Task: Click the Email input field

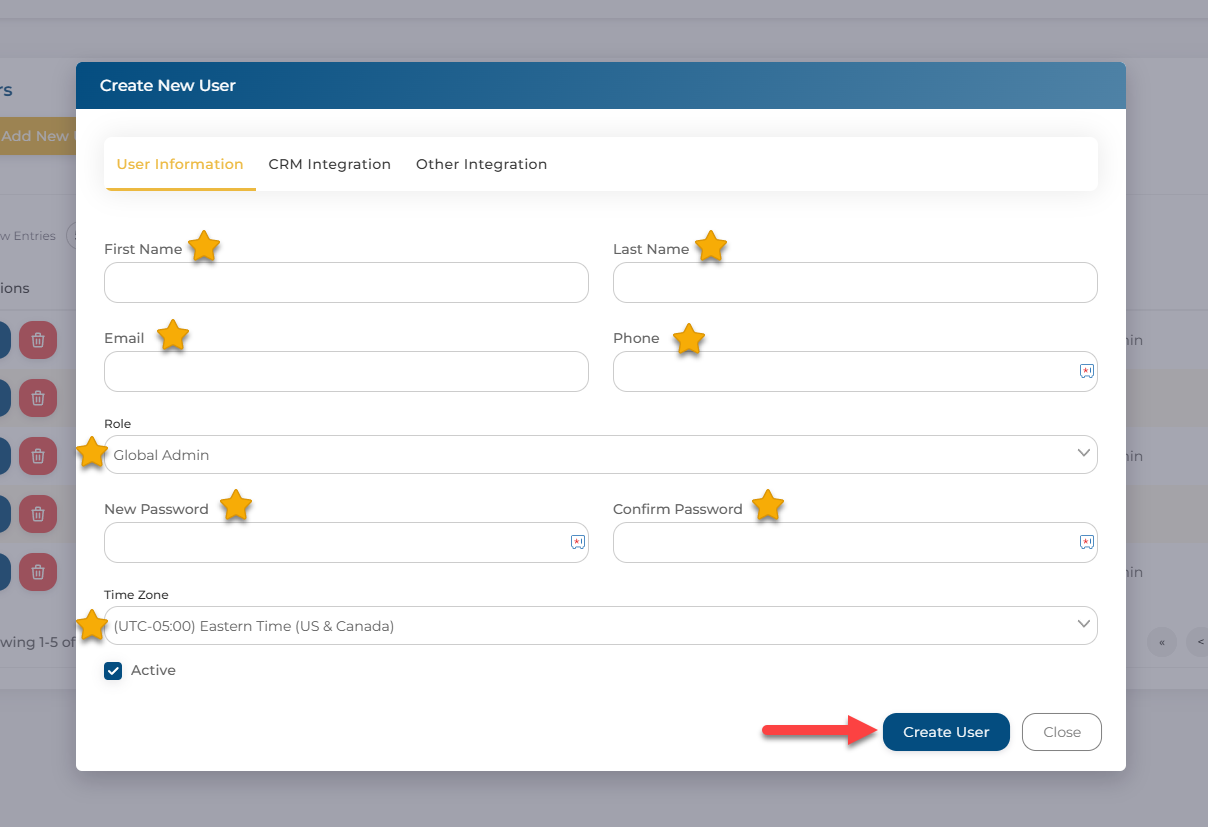Action: [346, 372]
